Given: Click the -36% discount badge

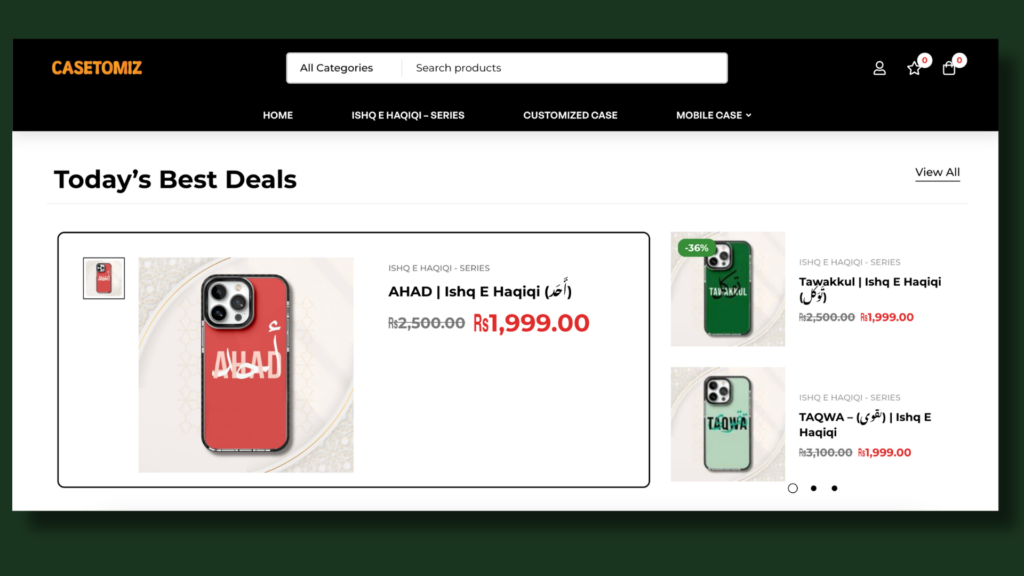Looking at the screenshot, I should coord(696,248).
